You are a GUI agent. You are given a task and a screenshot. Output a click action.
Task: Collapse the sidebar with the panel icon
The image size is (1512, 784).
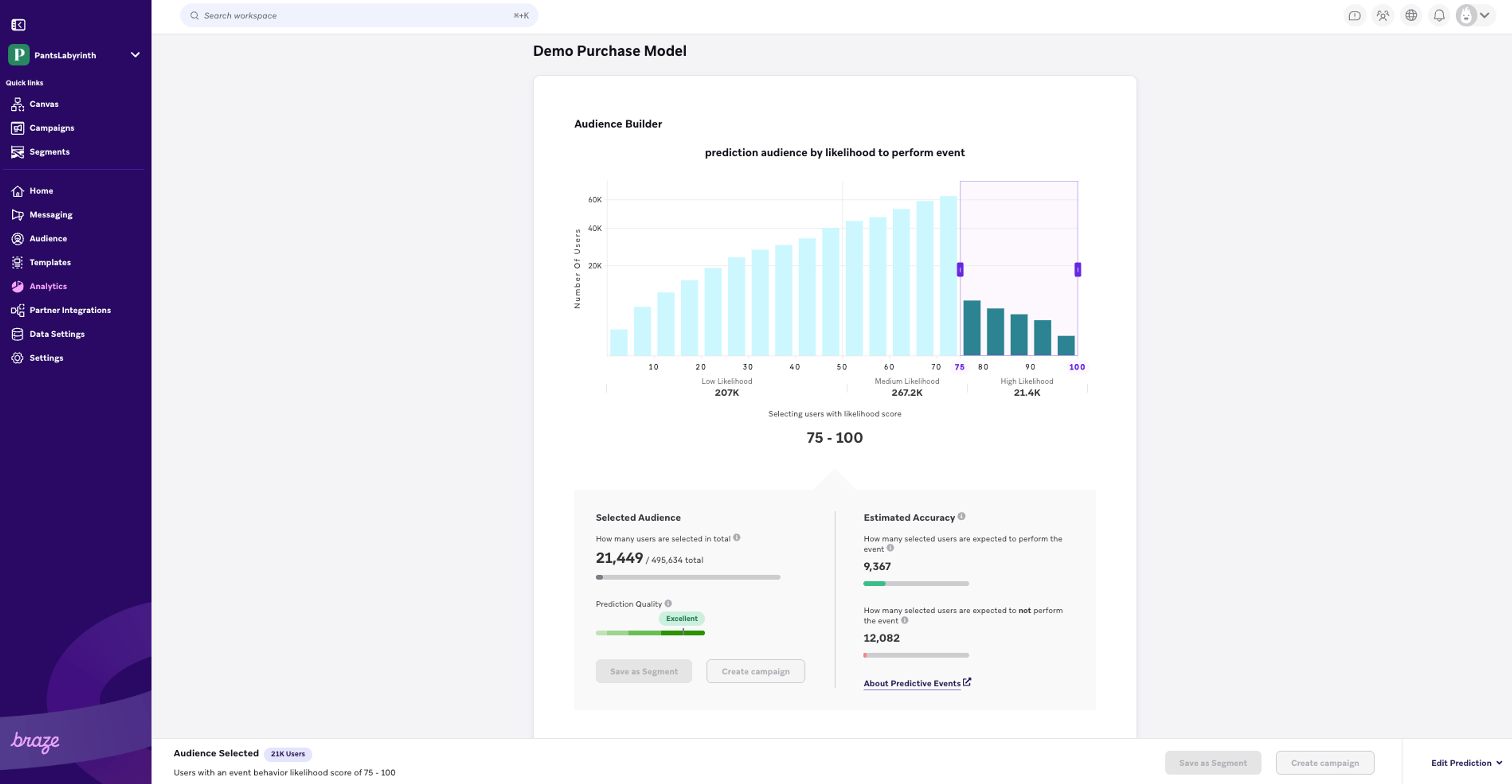18,25
